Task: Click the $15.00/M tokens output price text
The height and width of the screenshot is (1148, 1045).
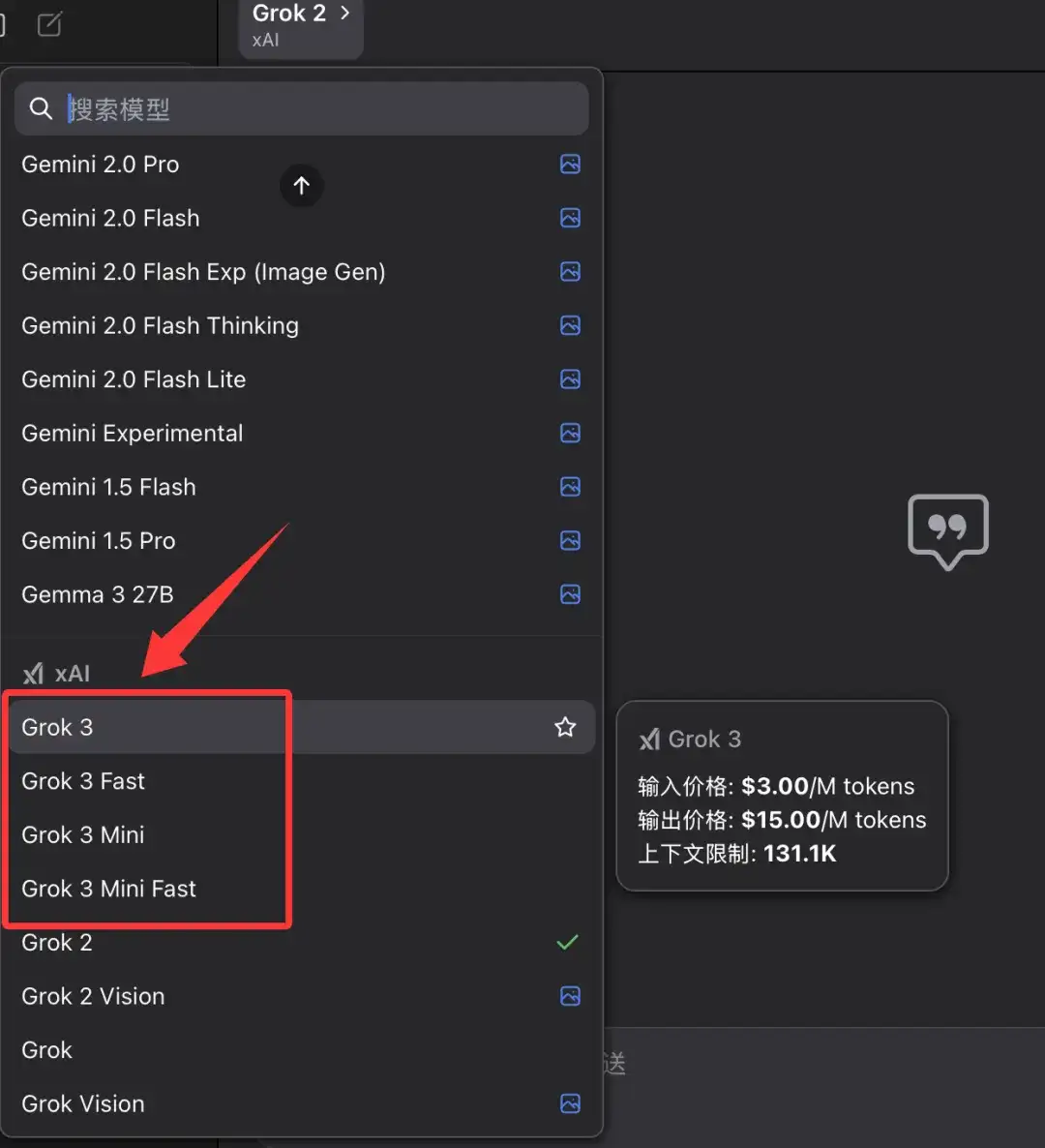Action: point(833,820)
